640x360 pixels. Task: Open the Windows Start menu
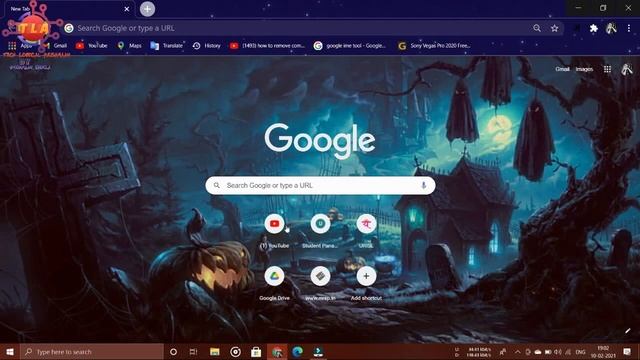click(x=10, y=352)
